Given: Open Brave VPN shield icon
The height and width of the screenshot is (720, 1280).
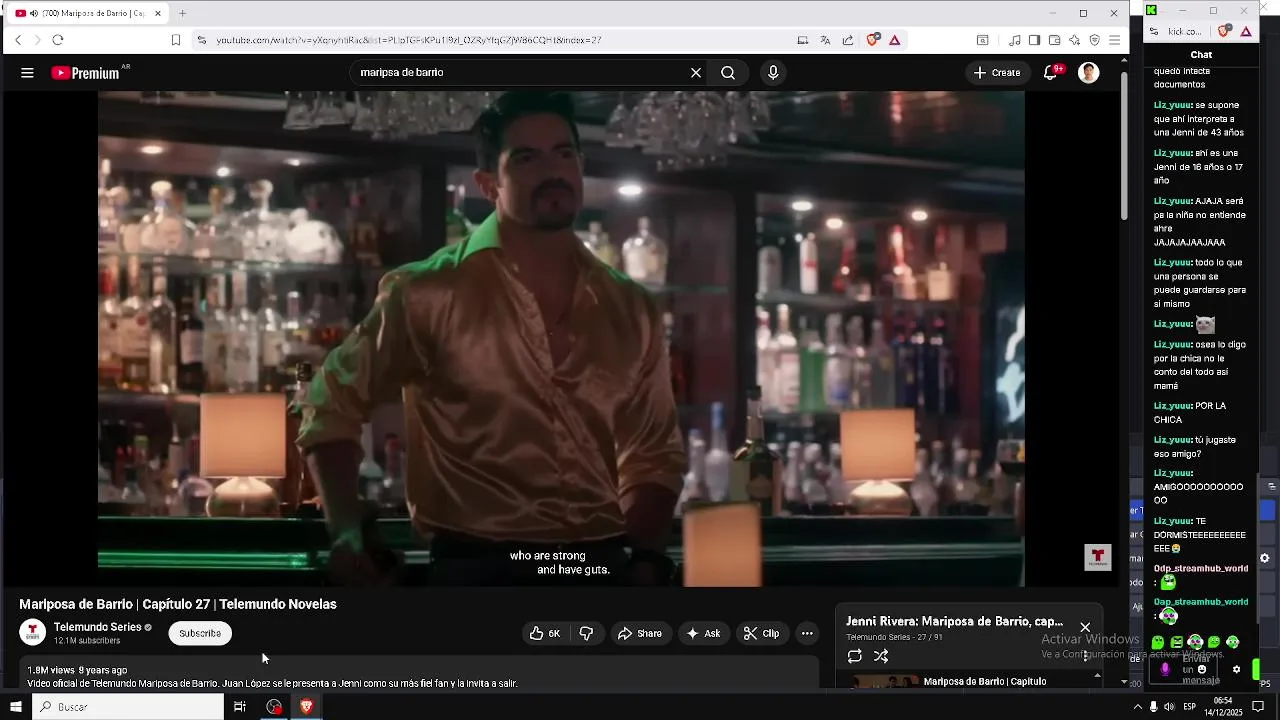Looking at the screenshot, I should pyautogui.click(x=1094, y=40).
